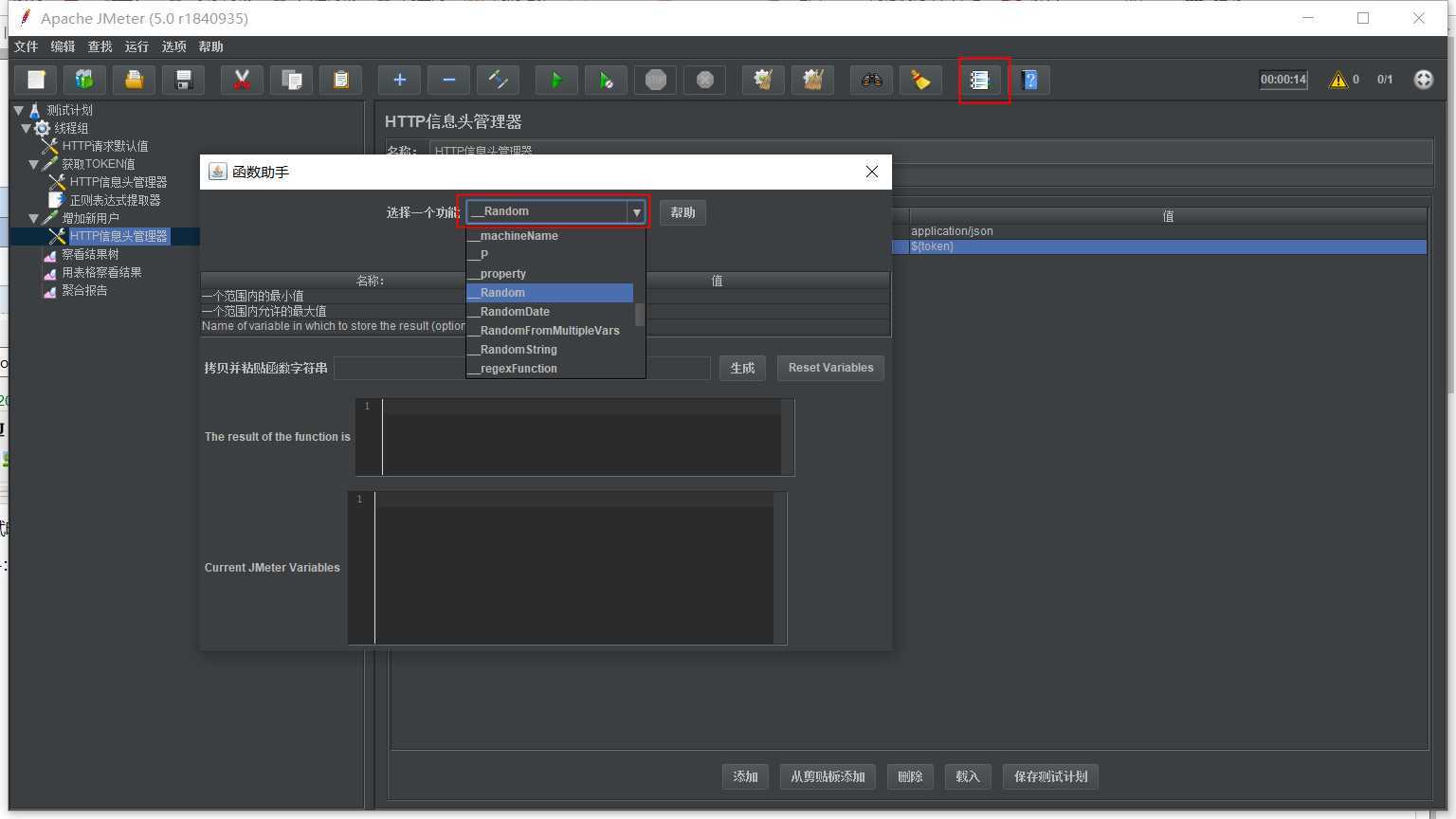Click Start no pauses icon

coord(606,80)
